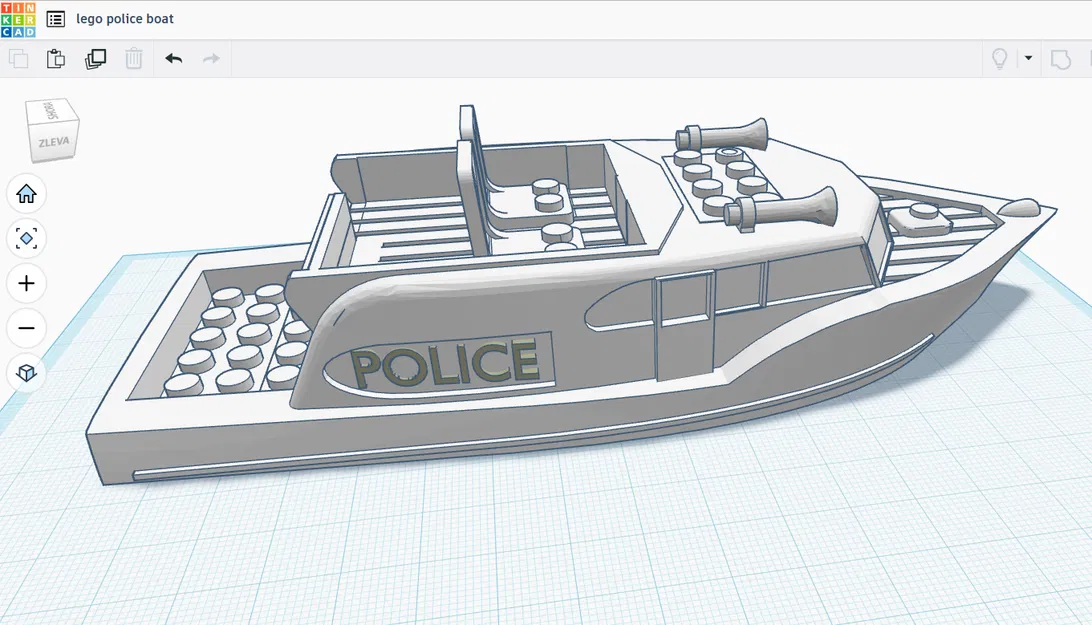Expand the visibility dropdown arrow
1092x625 pixels.
1028,59
